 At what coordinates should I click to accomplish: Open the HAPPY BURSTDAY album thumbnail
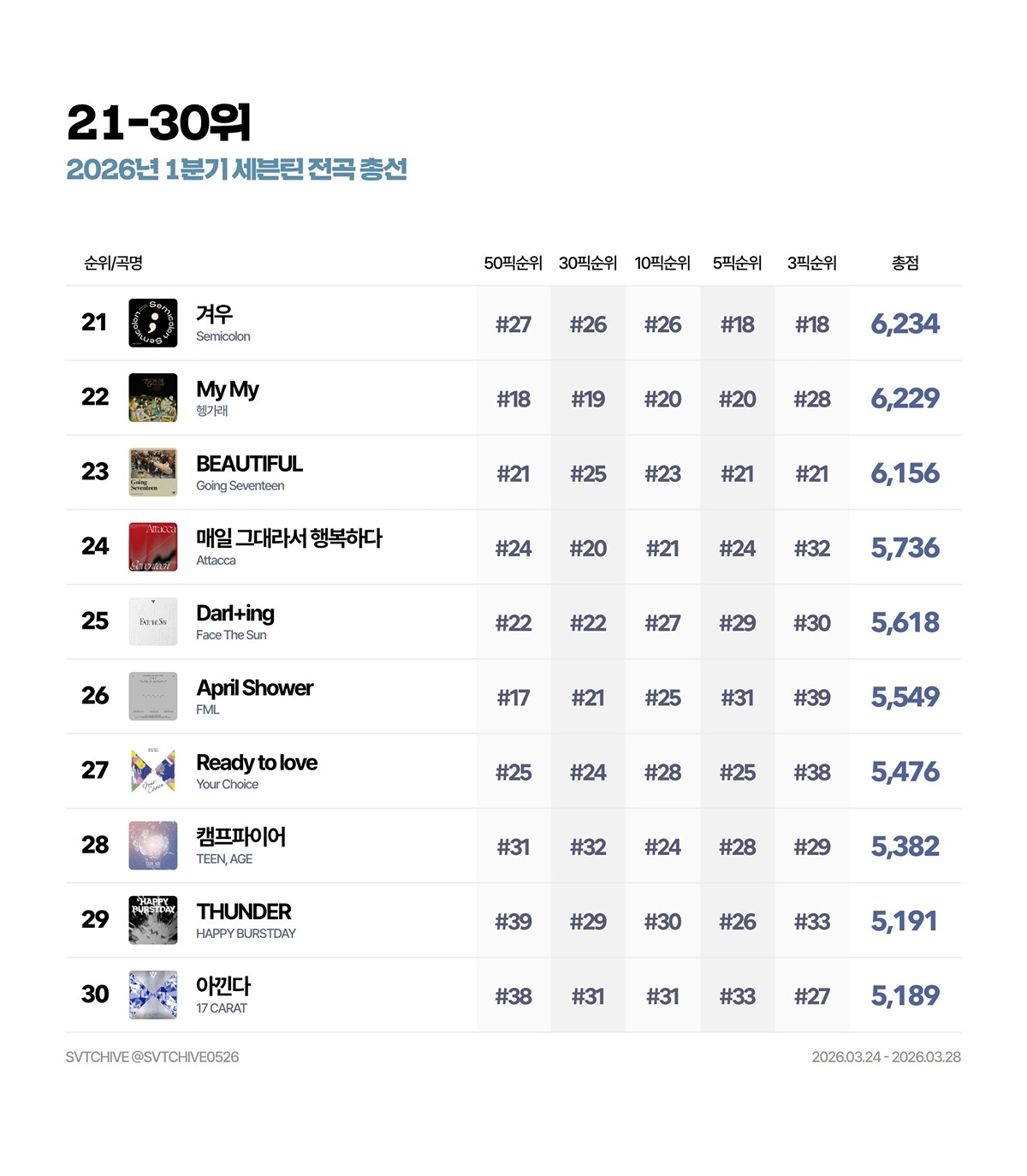coord(153,919)
